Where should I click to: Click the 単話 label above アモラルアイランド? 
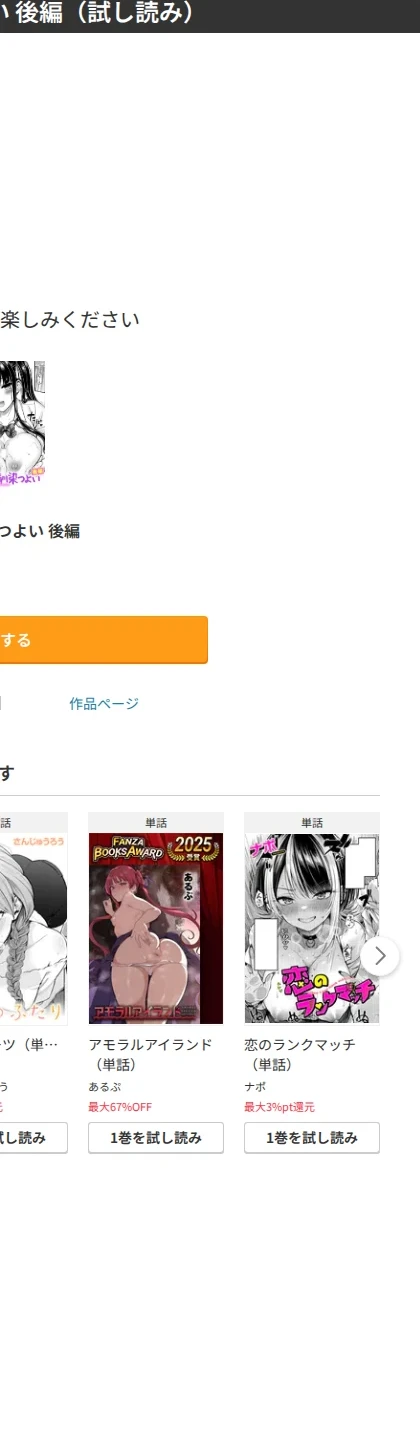coord(156,823)
